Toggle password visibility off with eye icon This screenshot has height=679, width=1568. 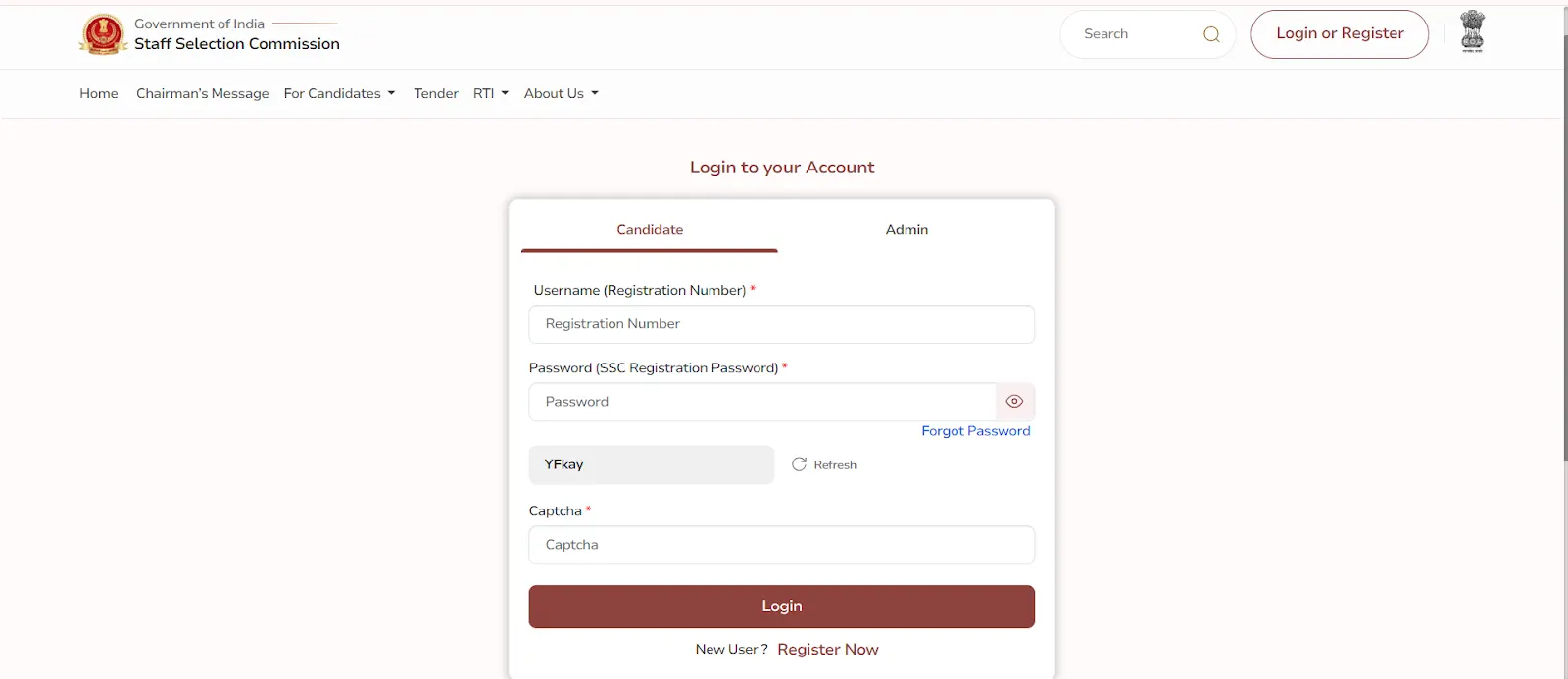click(x=1013, y=401)
